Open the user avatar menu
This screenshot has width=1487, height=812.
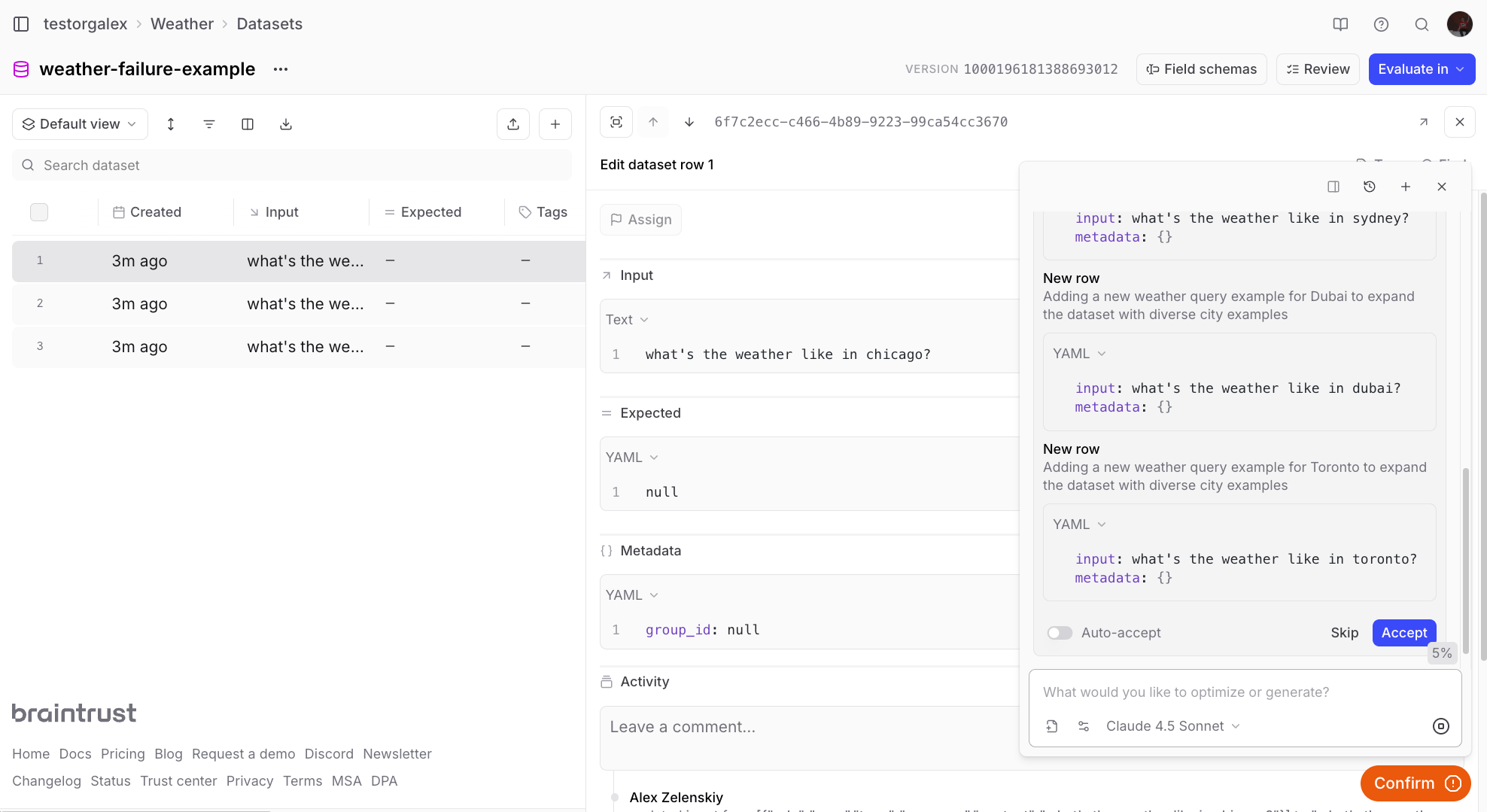pos(1460,24)
